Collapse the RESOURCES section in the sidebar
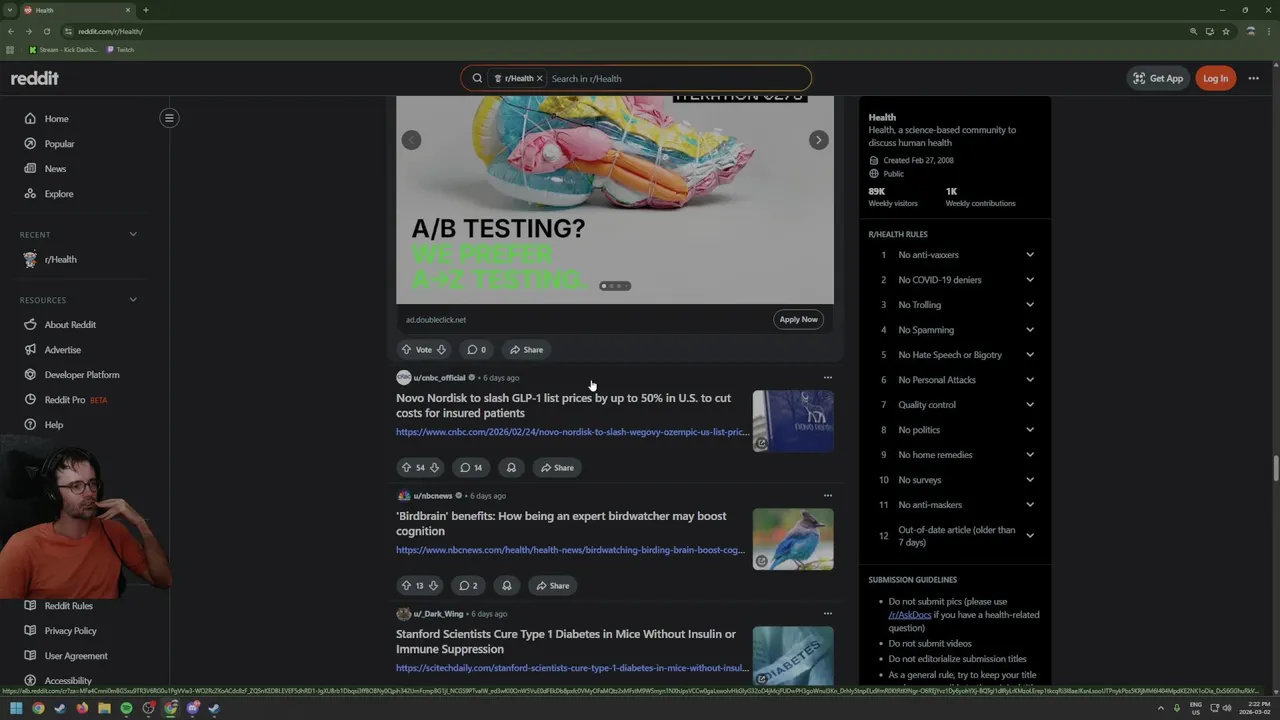 pyautogui.click(x=133, y=300)
